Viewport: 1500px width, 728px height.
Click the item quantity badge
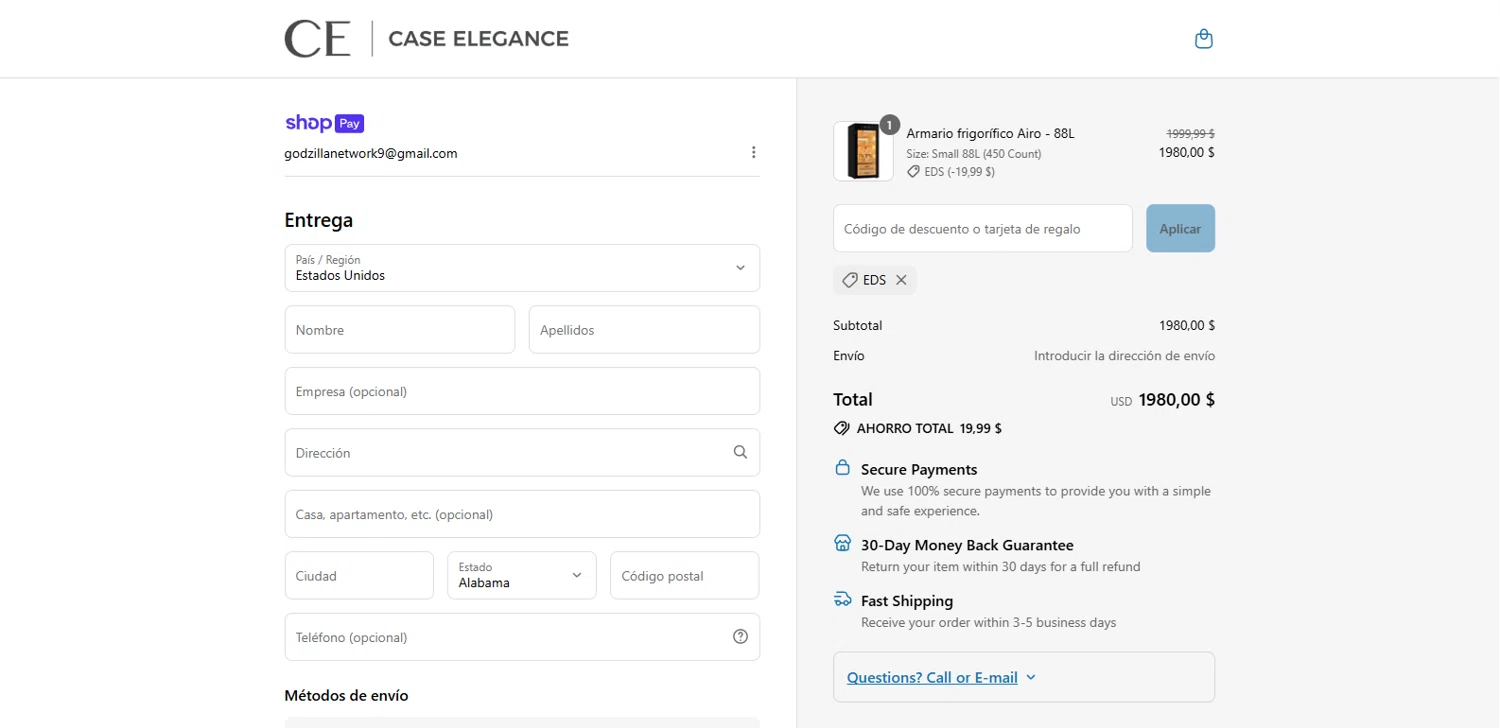pos(889,125)
